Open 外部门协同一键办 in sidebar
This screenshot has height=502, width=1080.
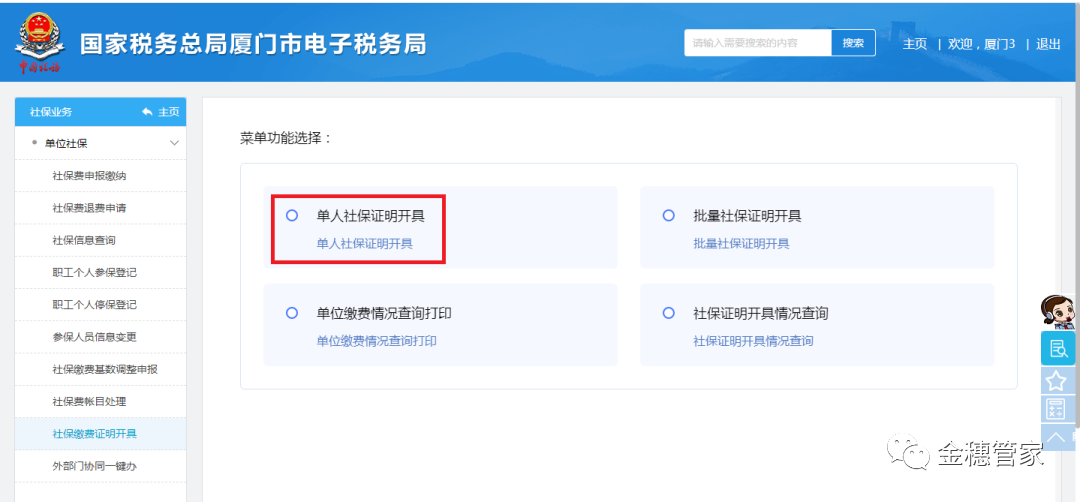pyautogui.click(x=101, y=466)
